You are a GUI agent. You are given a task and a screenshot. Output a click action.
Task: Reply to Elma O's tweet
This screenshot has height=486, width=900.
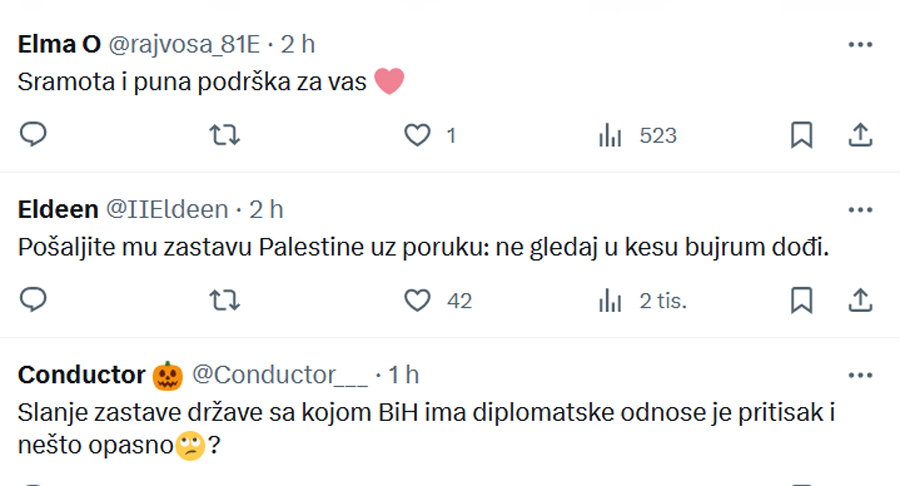pyautogui.click(x=33, y=135)
